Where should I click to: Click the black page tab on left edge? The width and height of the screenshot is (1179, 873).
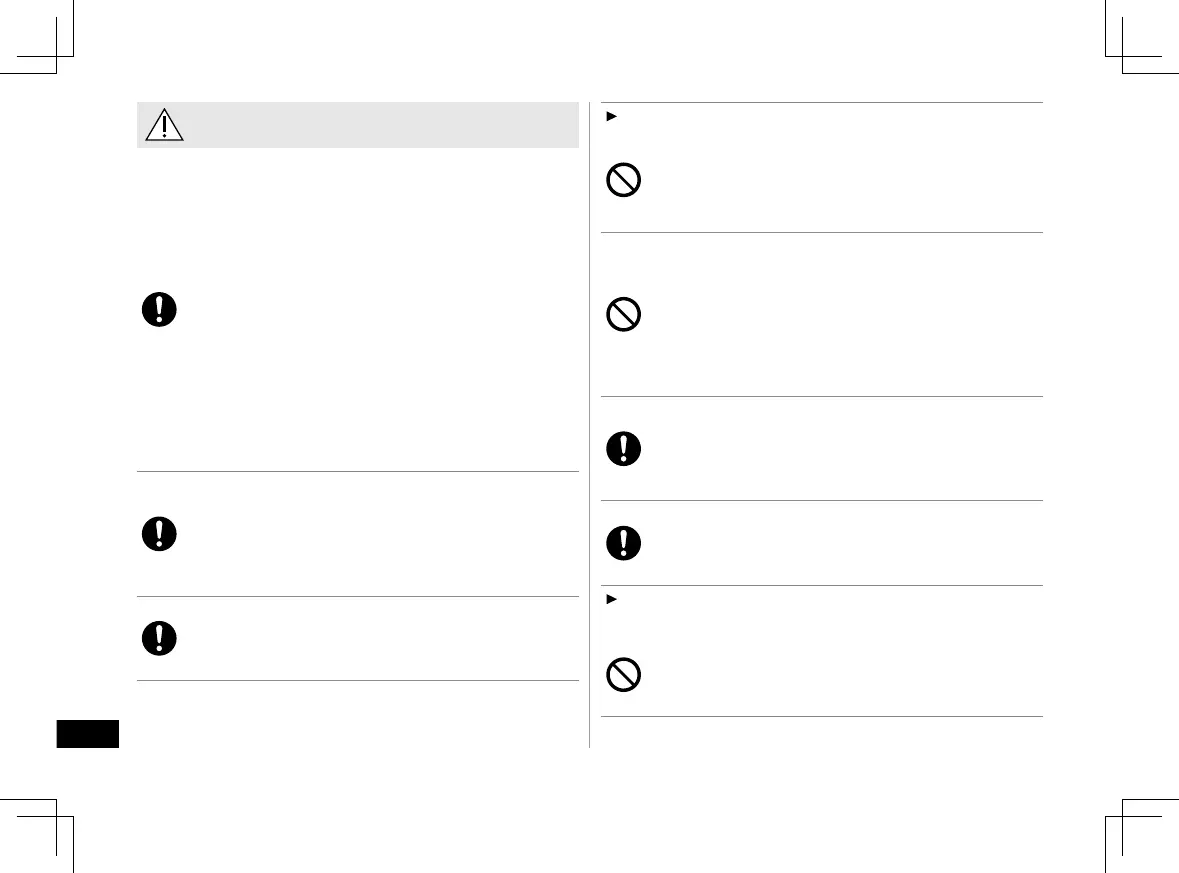(x=87, y=734)
